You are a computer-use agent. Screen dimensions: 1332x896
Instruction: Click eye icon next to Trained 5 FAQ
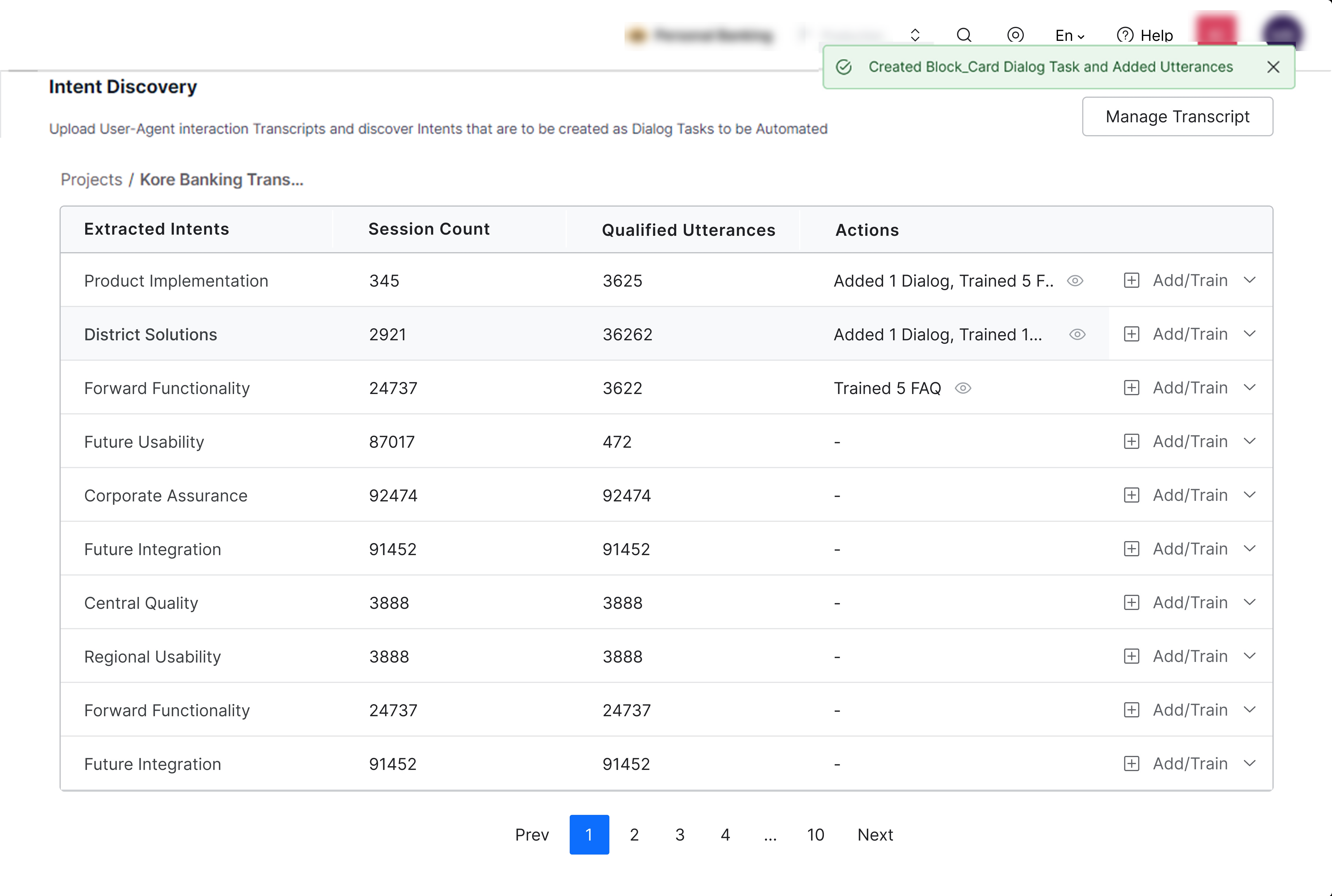(x=963, y=388)
